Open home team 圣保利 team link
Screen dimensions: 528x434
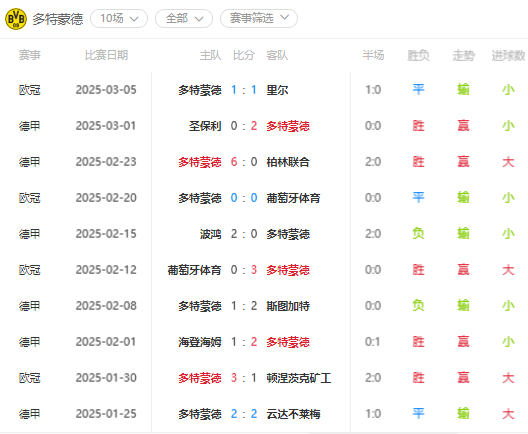205,126
